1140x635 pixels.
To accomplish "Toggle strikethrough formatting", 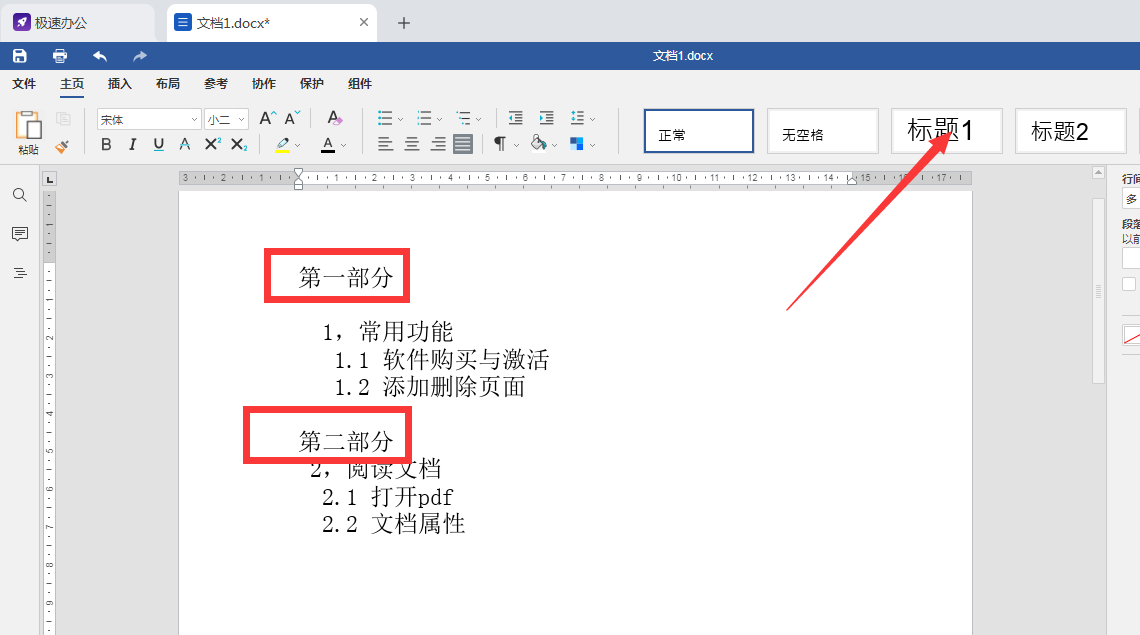I will (x=185, y=144).
